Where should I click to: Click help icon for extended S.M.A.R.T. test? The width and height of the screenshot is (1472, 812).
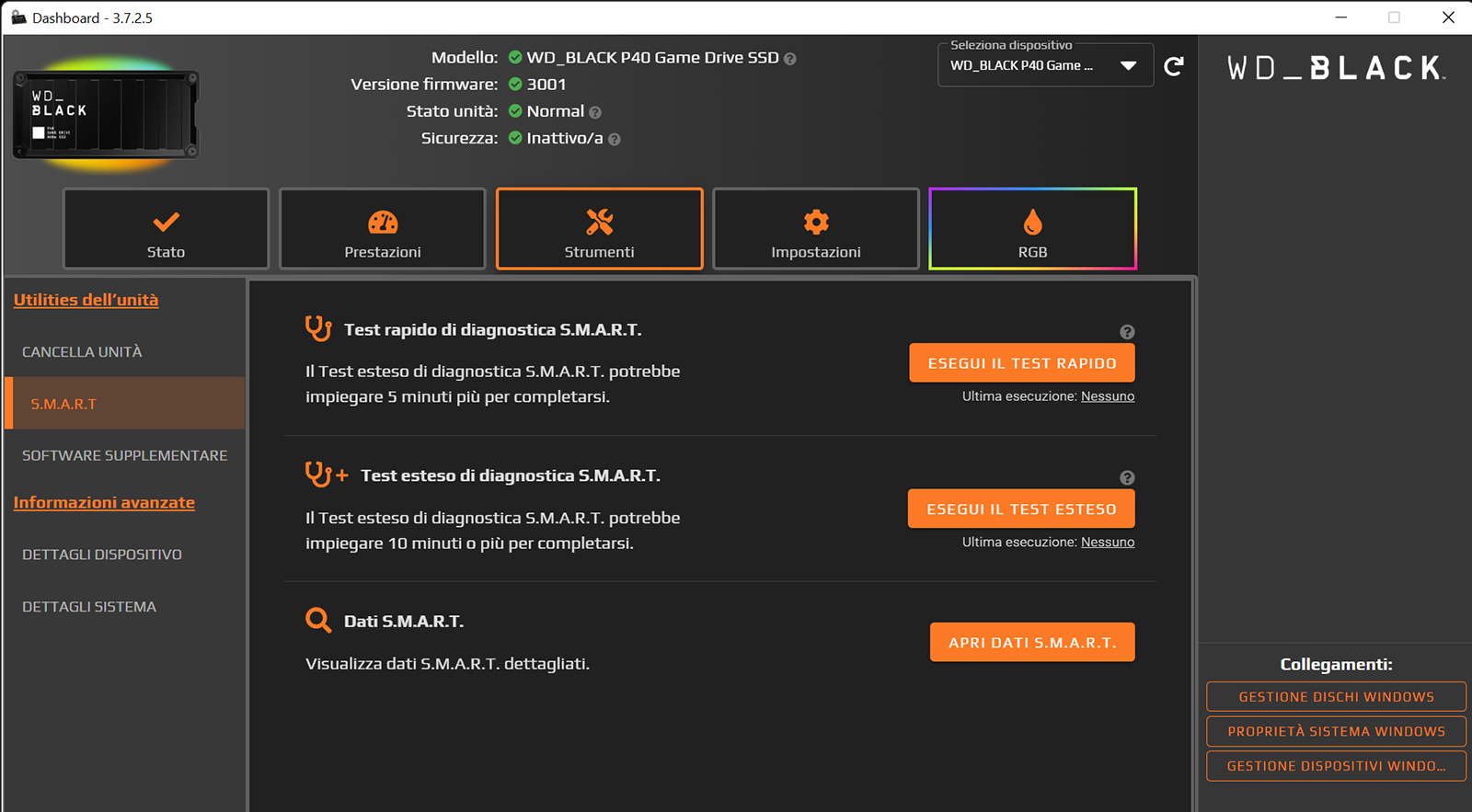pos(1127,478)
